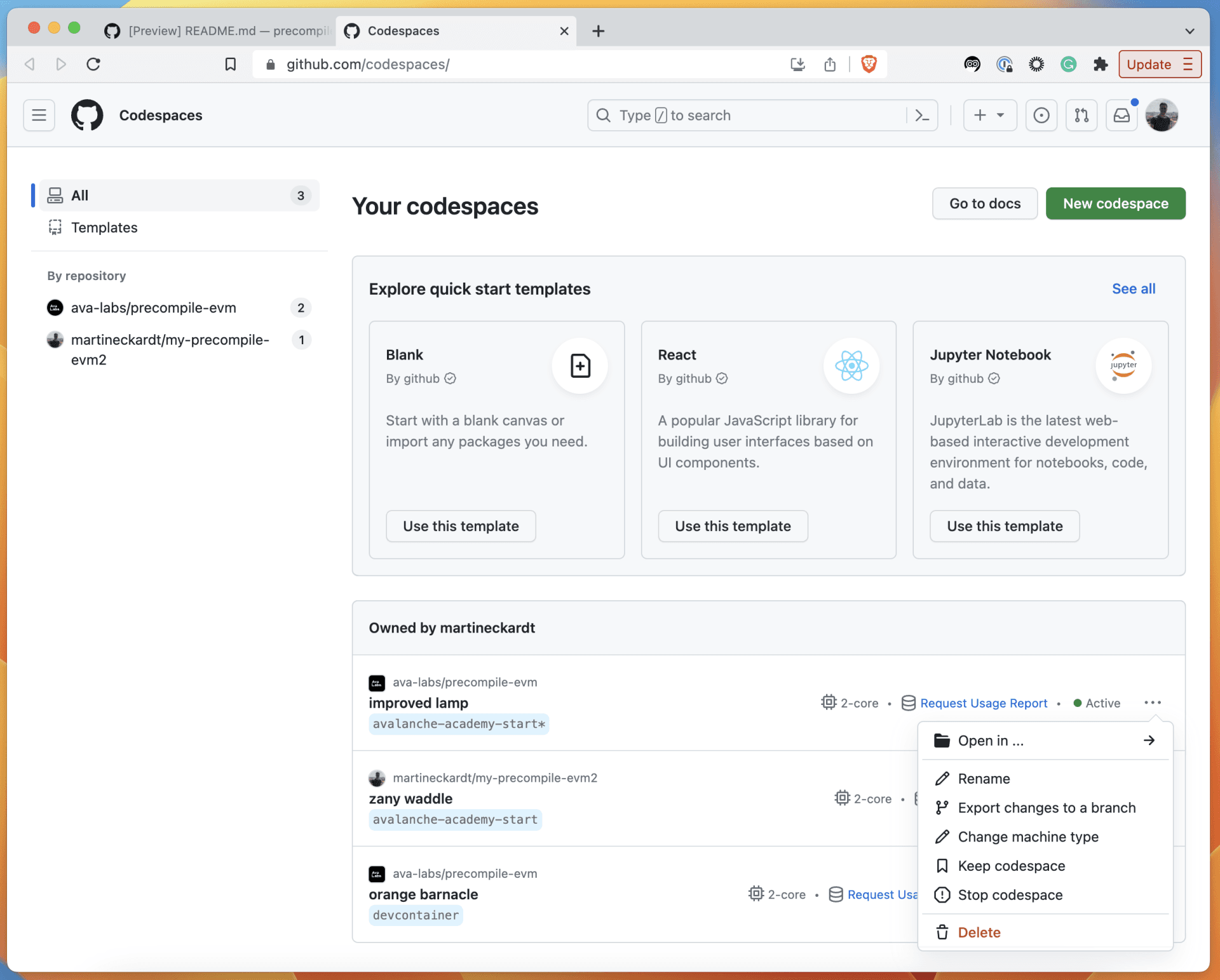Viewport: 1220px width, 980px height.
Task: Focus the Type to search field
Action: click(750, 115)
